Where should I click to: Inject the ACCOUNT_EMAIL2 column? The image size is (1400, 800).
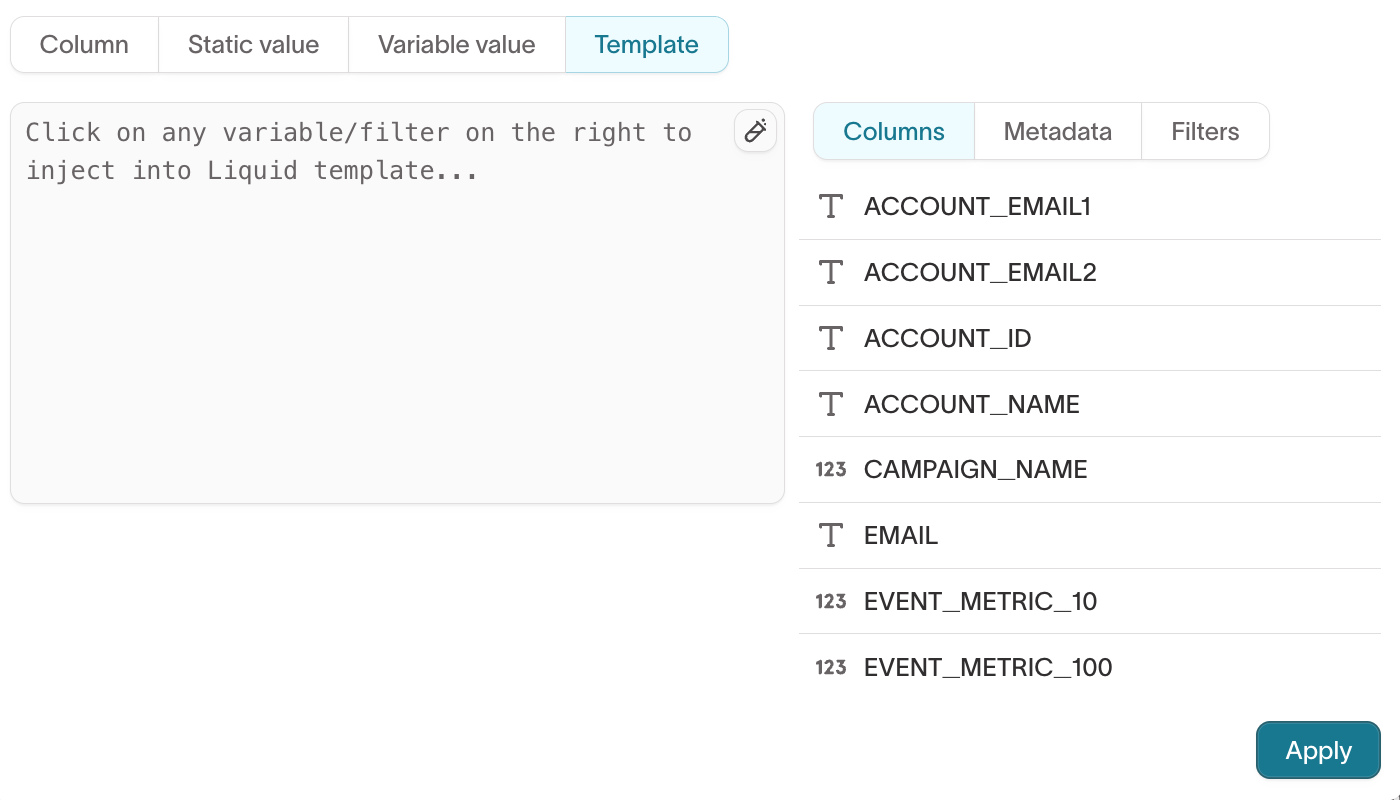pos(1090,273)
